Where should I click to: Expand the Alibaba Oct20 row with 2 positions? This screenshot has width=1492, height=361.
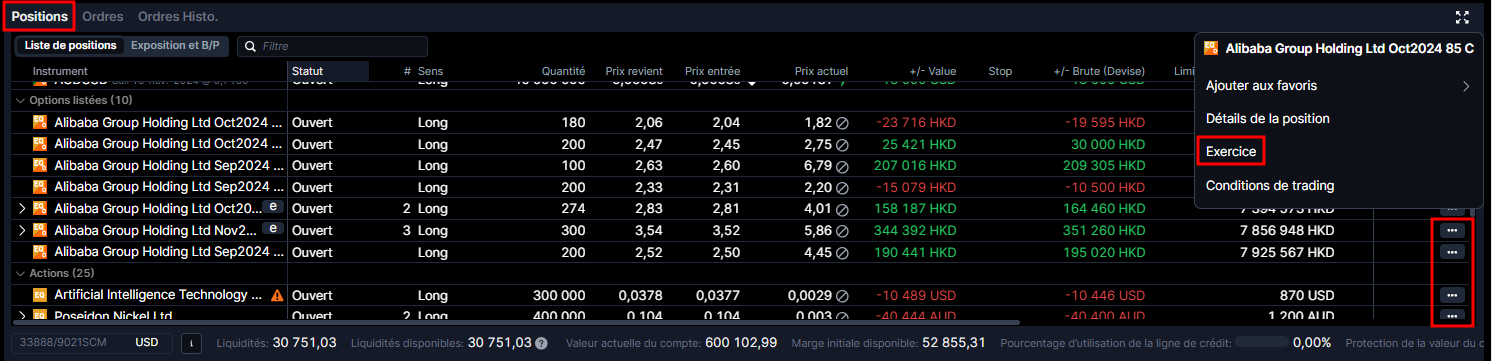click(23, 209)
